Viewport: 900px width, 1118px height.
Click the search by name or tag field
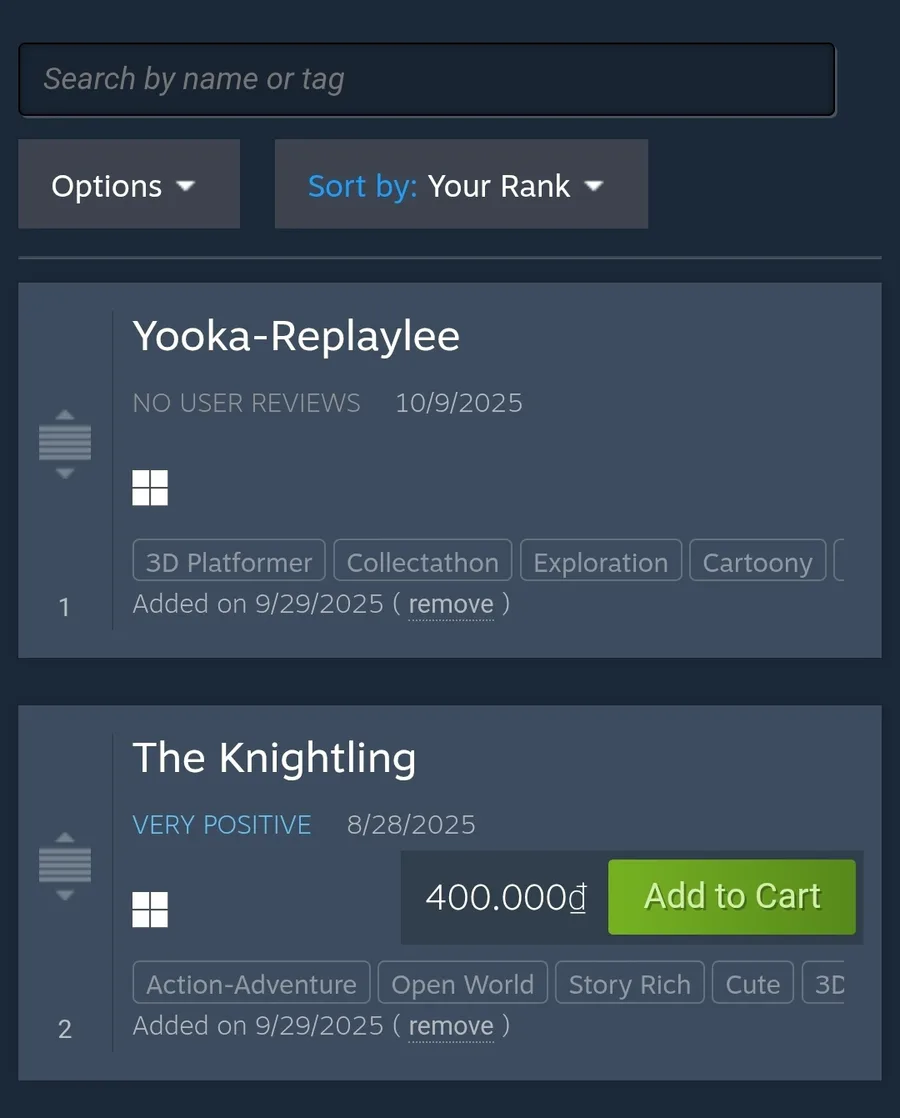point(426,79)
